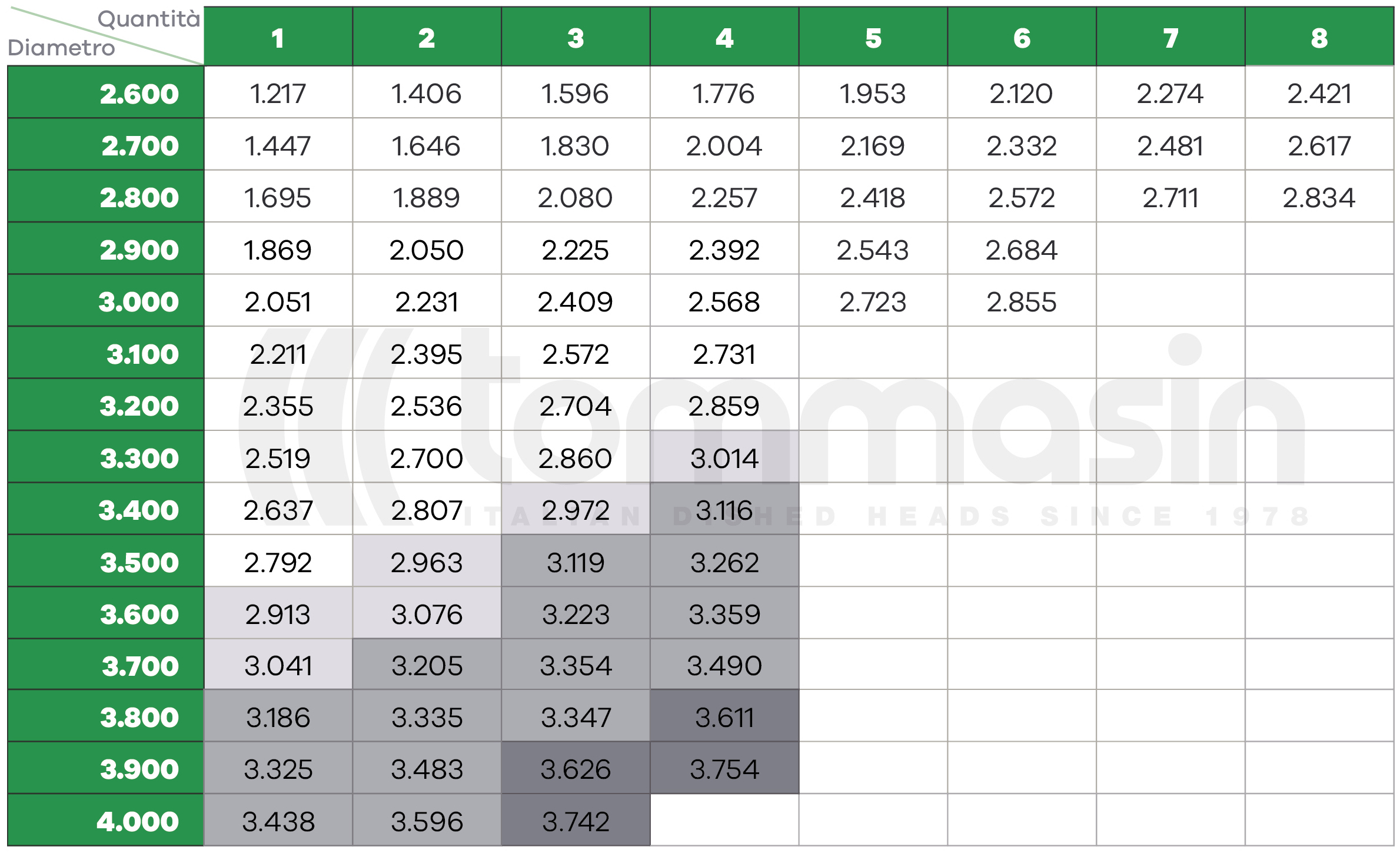
Task: Select the cell showing 3.438
Action: tap(278, 820)
